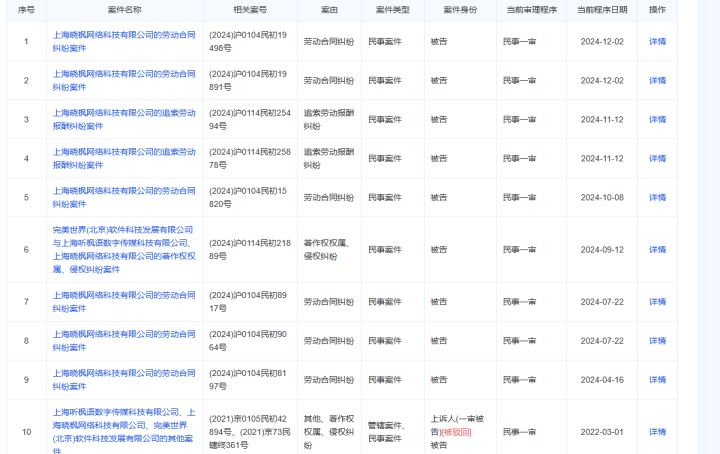The width and height of the screenshot is (720, 454).
Task: Click the 相关案号 column header
Action: (x=250, y=10)
